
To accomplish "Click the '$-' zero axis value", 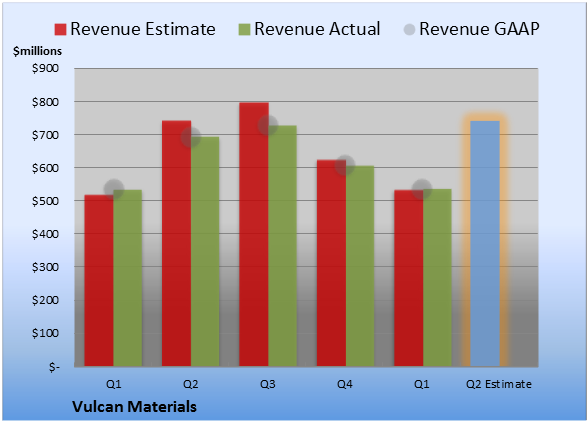I will pyautogui.click(x=54, y=366).
